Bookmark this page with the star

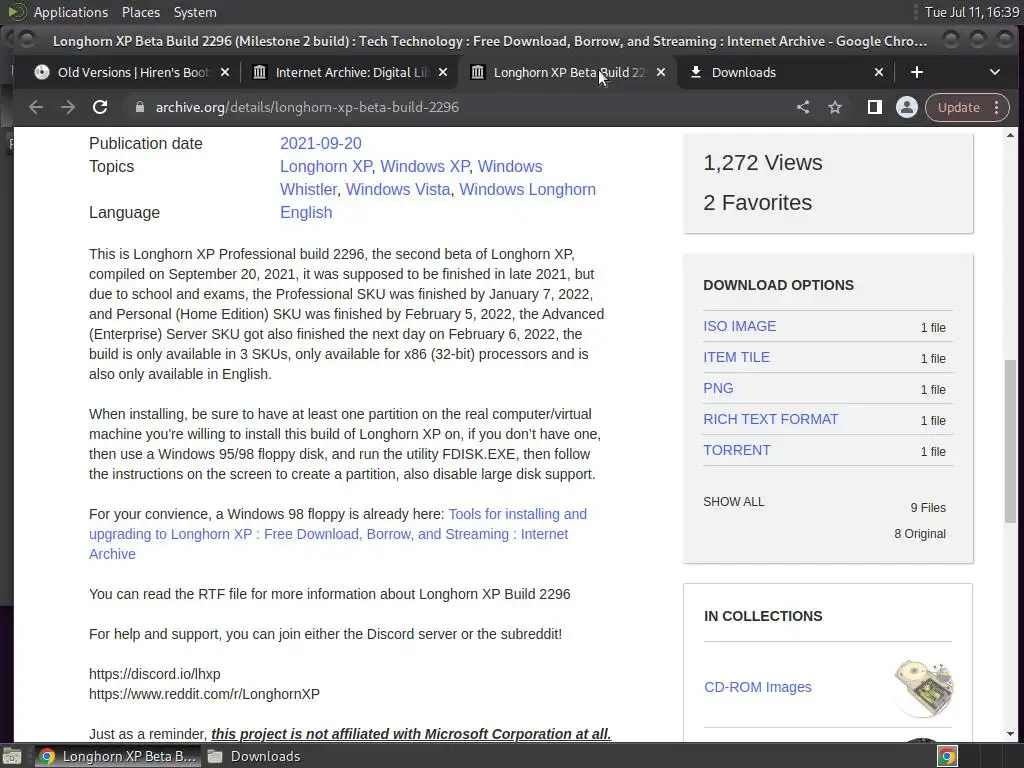pos(835,107)
